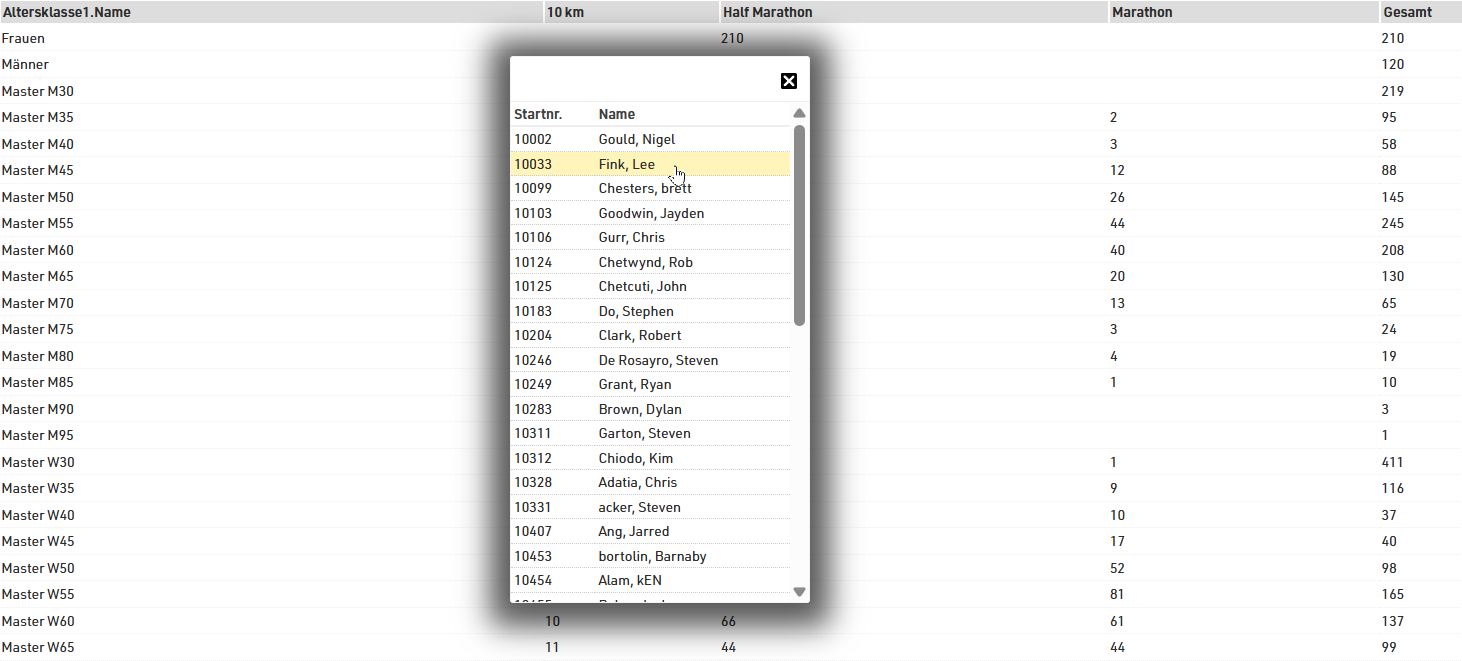Open Half Marathon count 210 for Frauen

click(732, 38)
